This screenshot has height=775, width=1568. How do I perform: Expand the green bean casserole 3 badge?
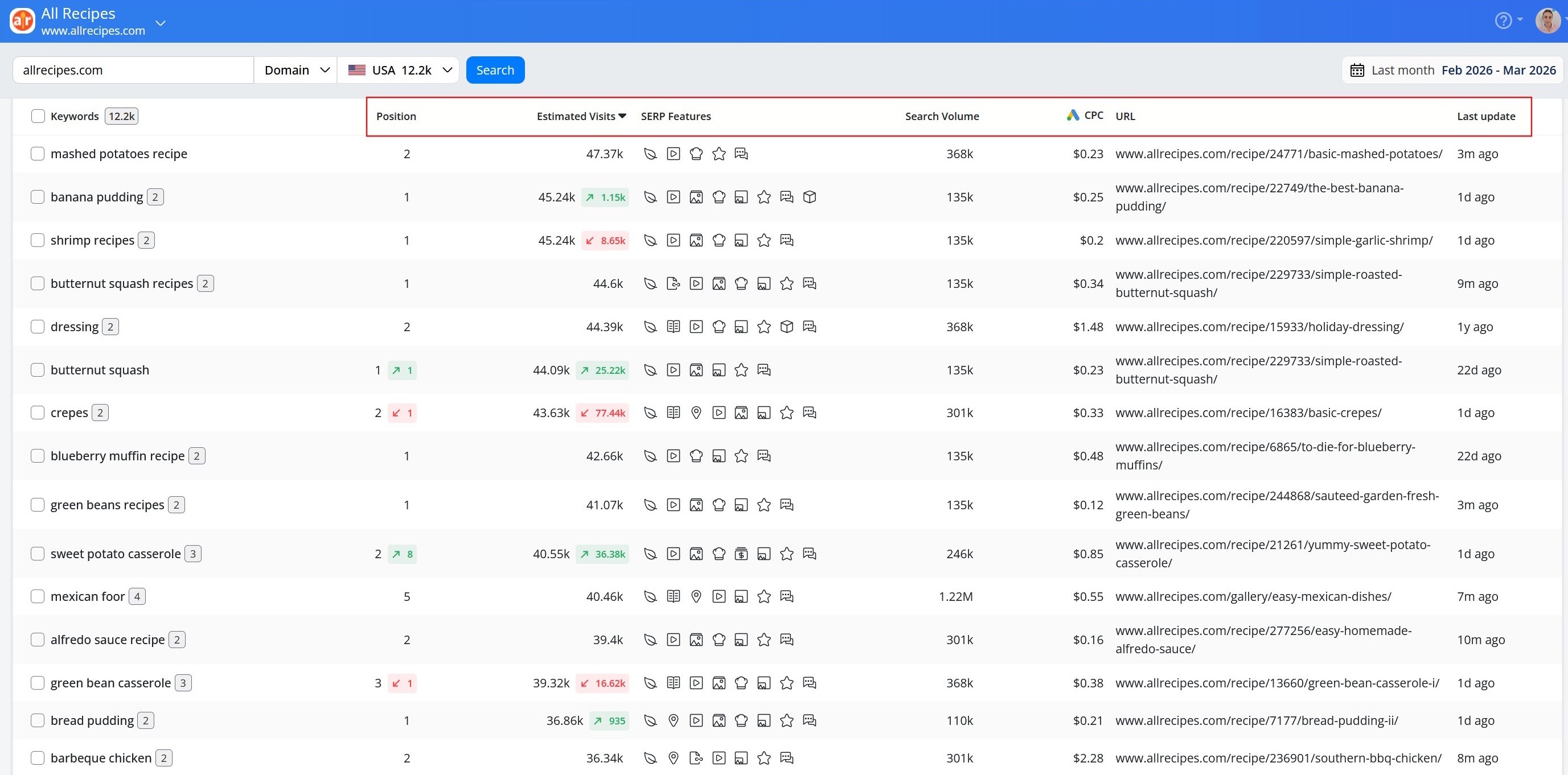[183, 683]
